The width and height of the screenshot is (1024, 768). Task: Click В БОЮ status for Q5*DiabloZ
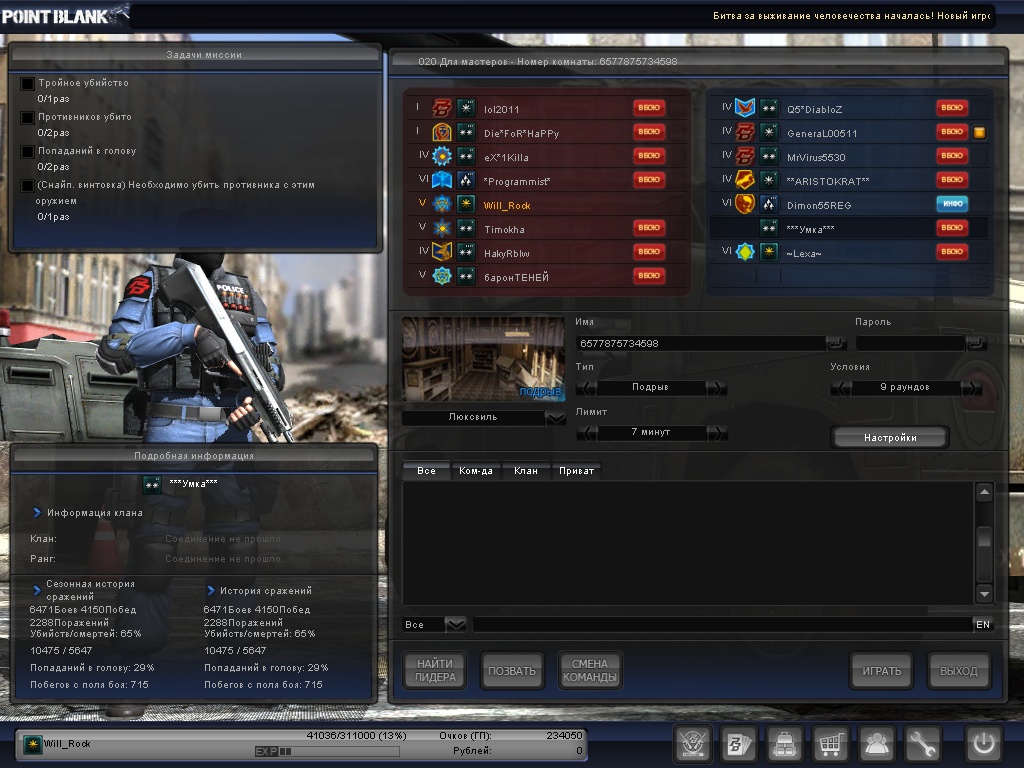point(952,108)
